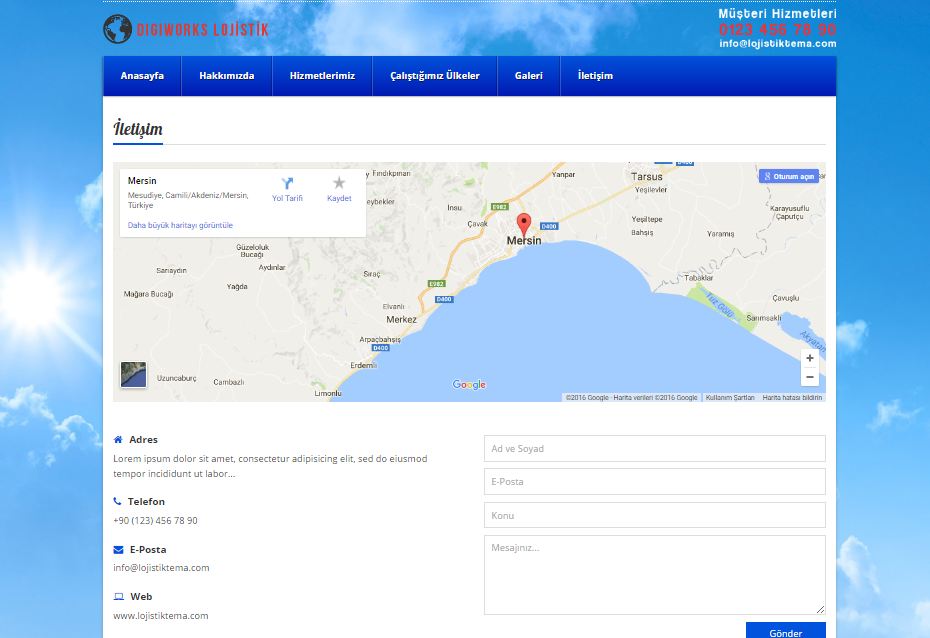The image size is (930, 638).
Task: Click into the Mesajınız text area
Action: 655,575
